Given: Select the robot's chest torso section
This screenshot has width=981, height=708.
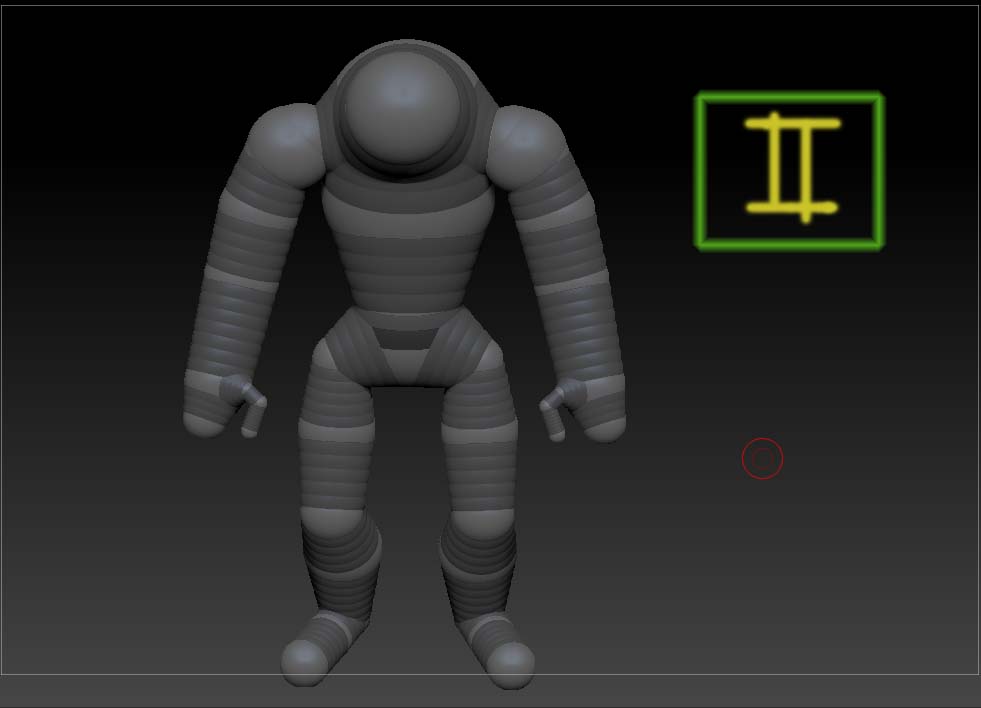Looking at the screenshot, I should 407,241.
